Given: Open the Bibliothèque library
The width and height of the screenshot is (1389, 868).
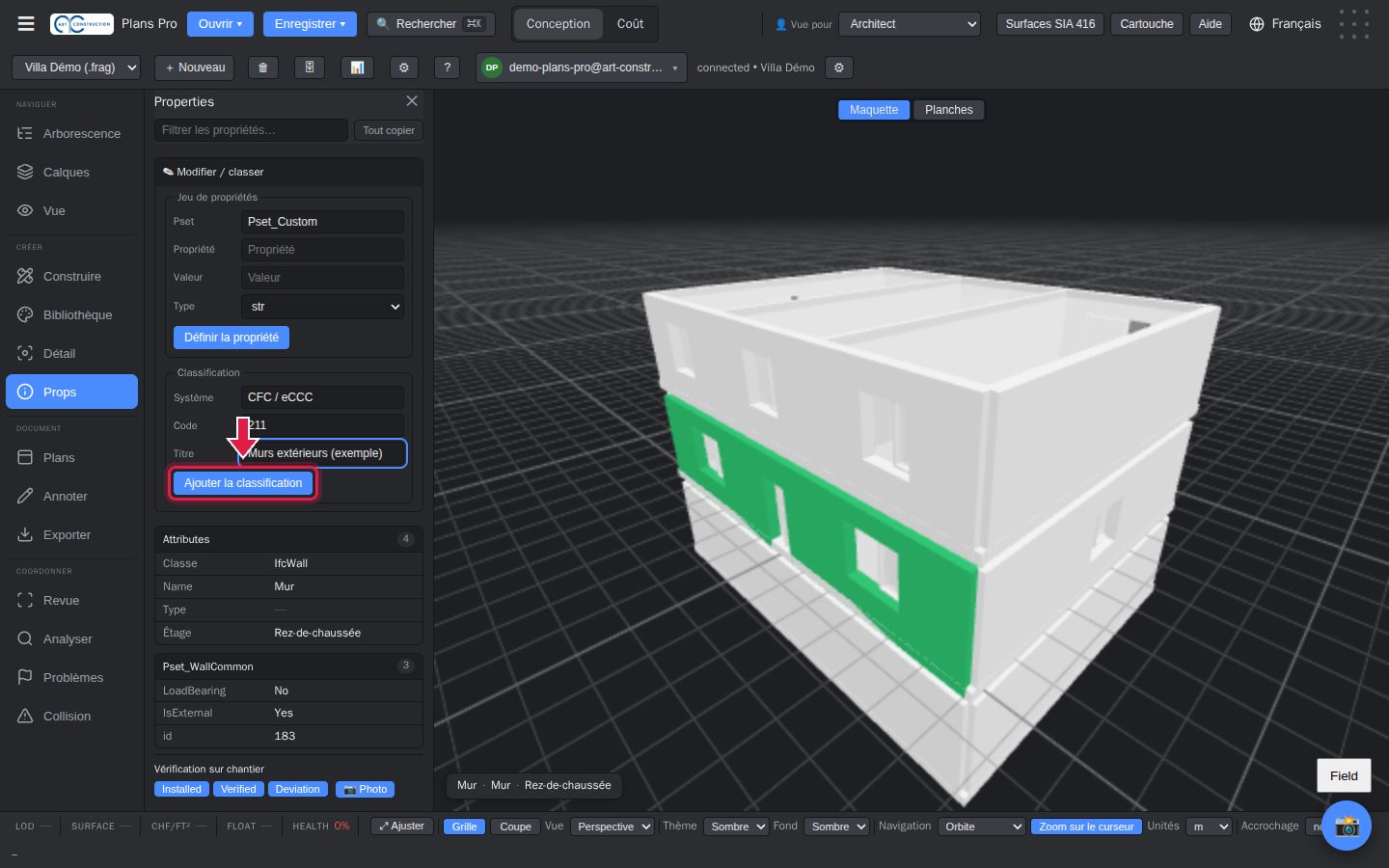Looking at the screenshot, I should click(x=71, y=314).
